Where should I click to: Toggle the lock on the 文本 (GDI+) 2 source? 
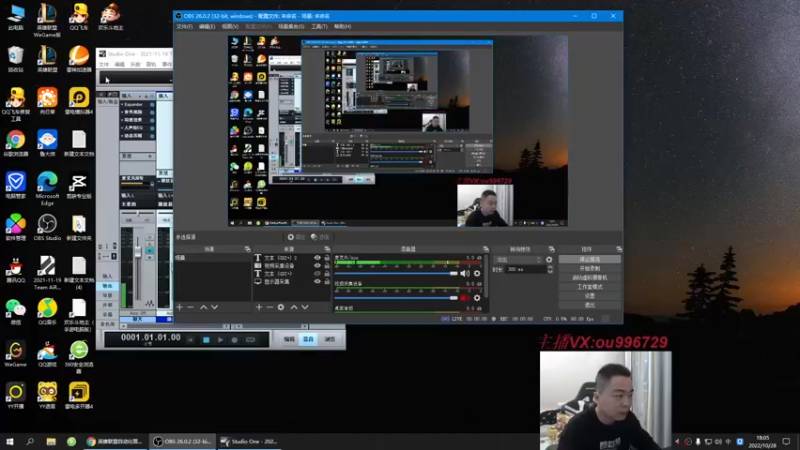point(327,258)
